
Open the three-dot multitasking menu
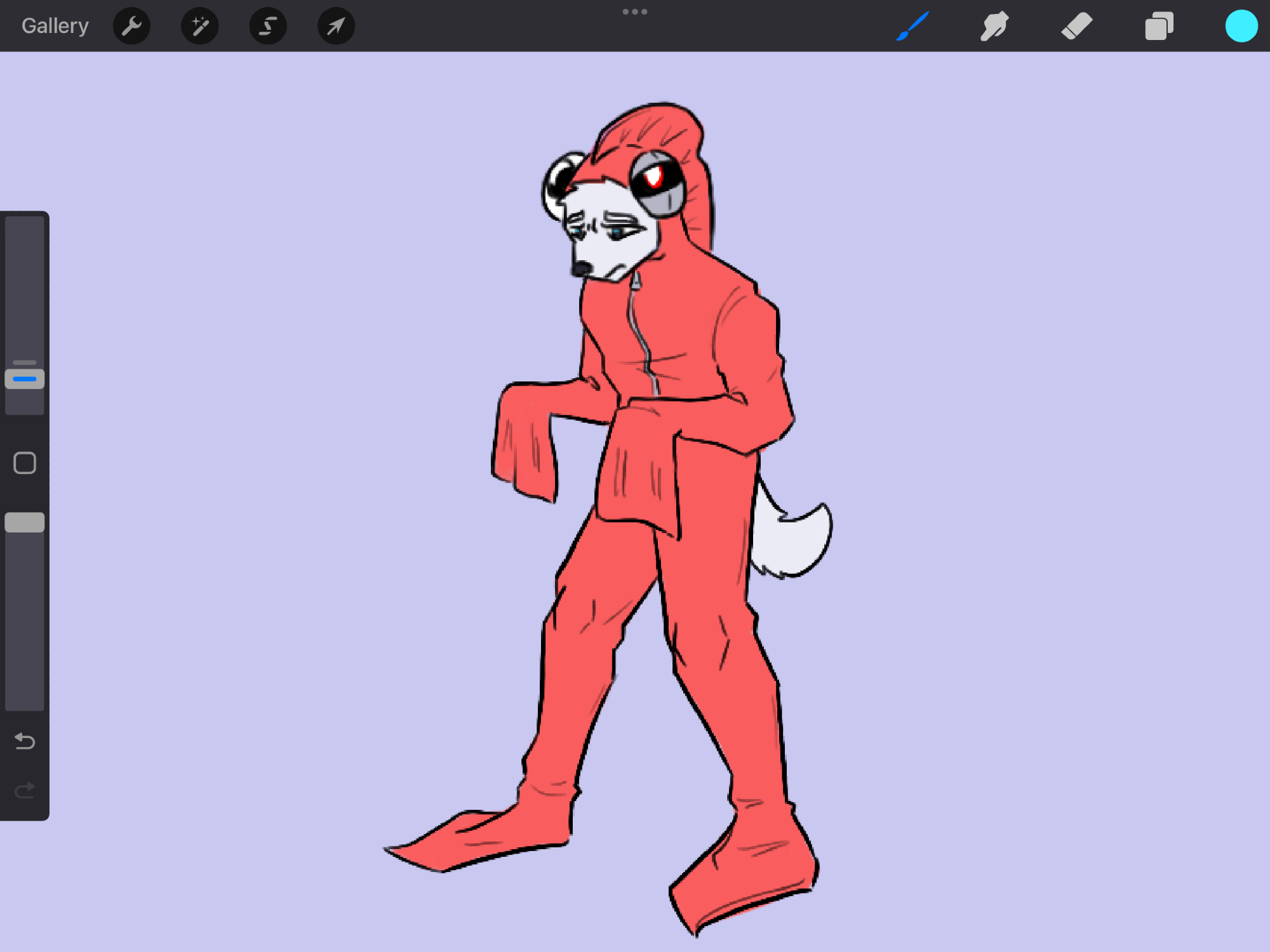(634, 11)
